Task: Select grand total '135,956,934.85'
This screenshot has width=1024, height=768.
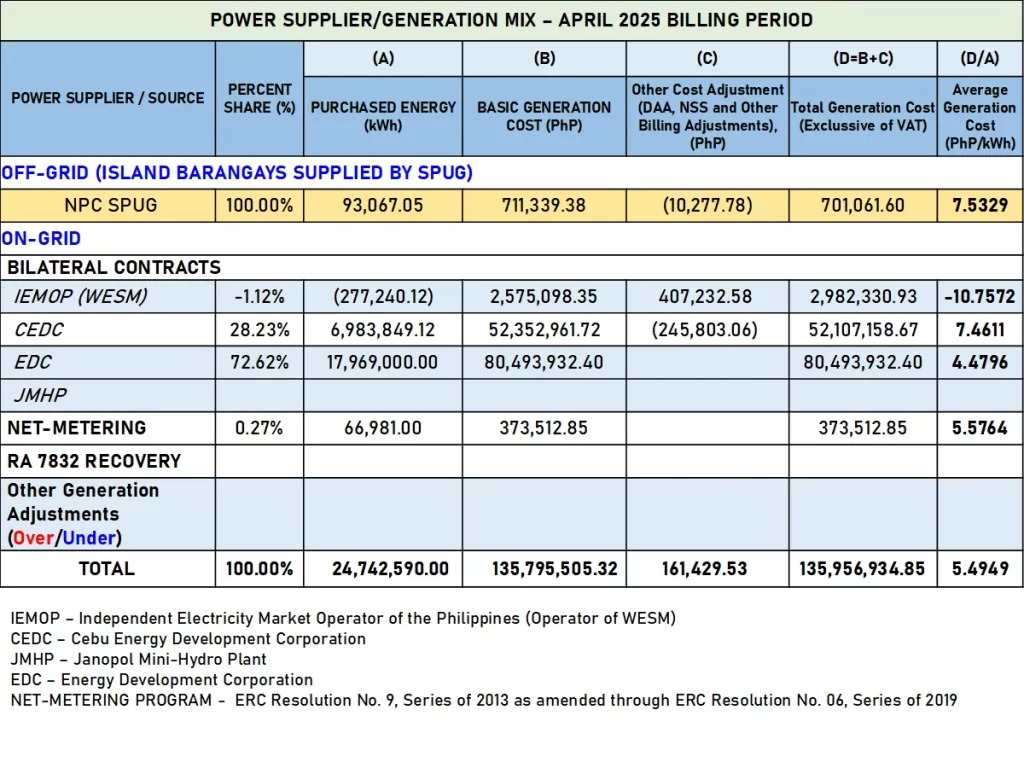Action: [862, 569]
